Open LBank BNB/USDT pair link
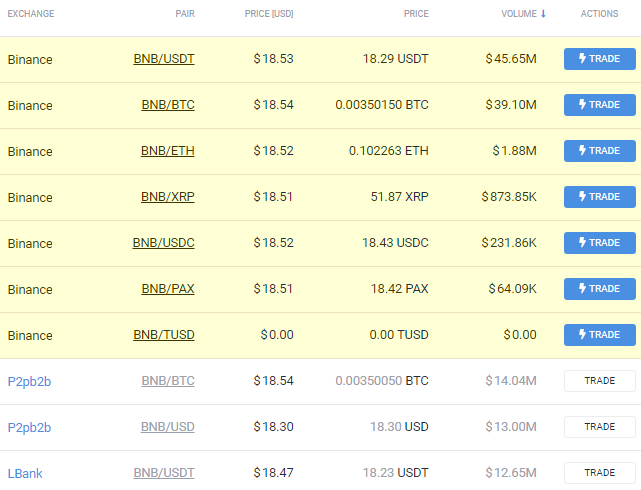641x490 pixels. pos(164,473)
